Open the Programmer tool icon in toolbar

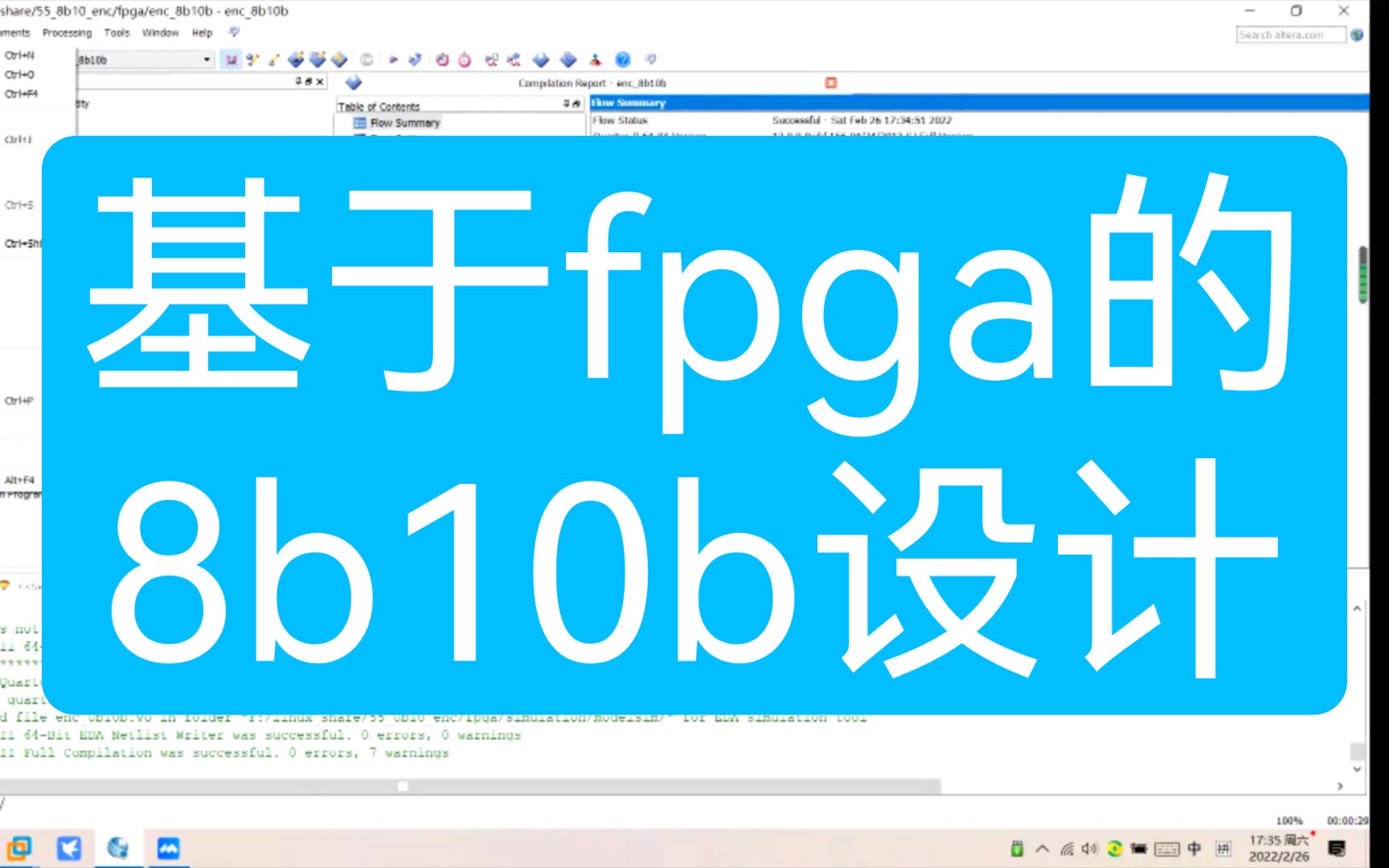pyautogui.click(x=568, y=59)
